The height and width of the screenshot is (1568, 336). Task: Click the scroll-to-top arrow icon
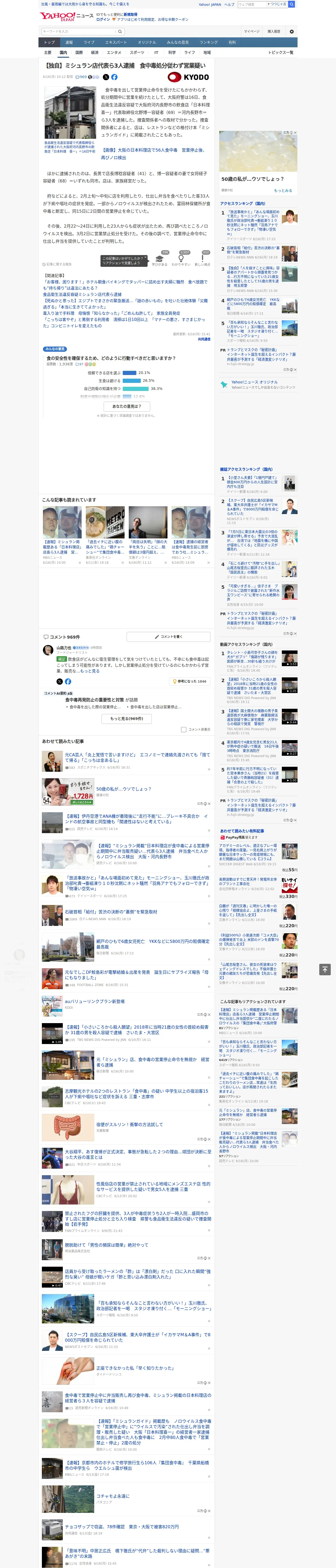tap(325, 970)
